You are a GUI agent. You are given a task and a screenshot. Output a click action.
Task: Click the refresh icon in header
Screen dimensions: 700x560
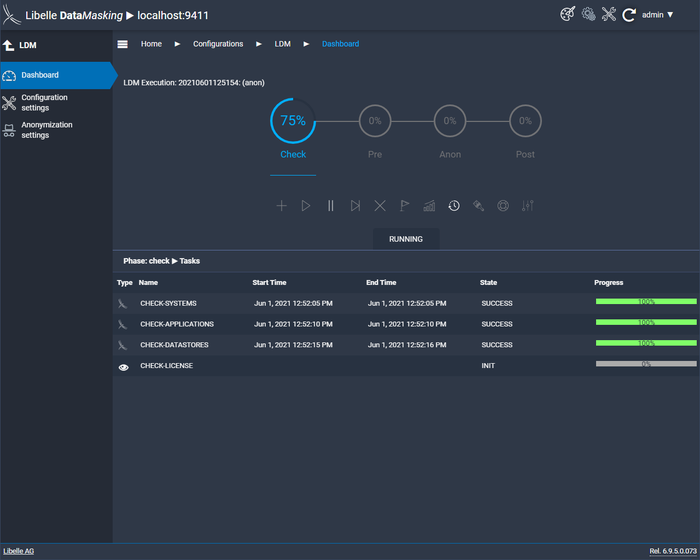[x=629, y=15]
